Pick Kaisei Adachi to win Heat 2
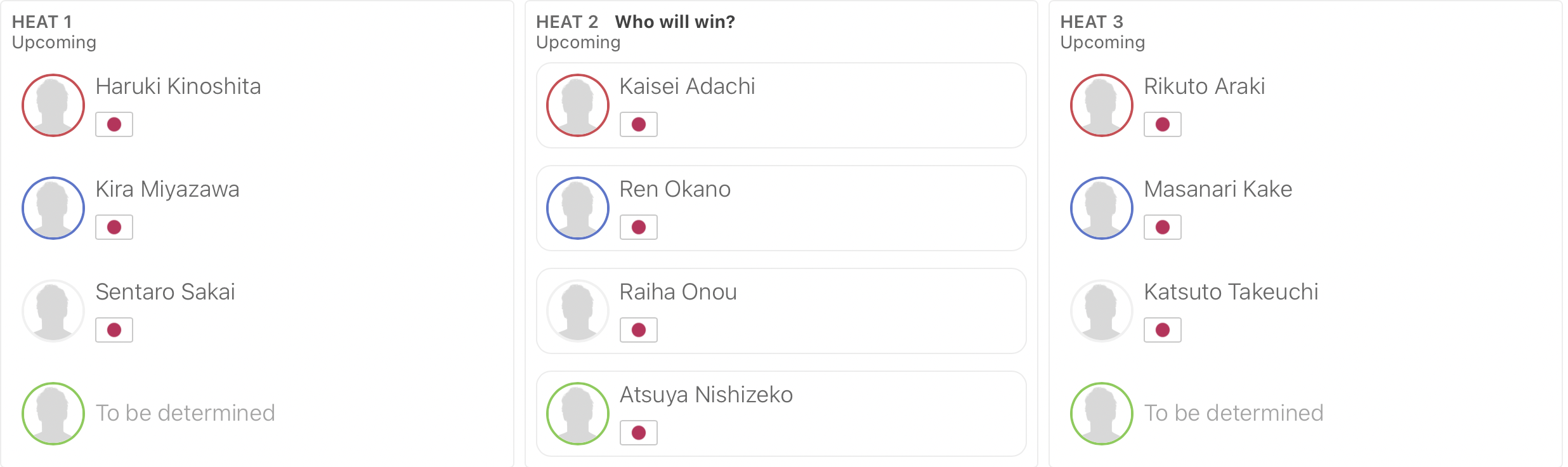Viewport: 1568px width, 467px height. 781,105
